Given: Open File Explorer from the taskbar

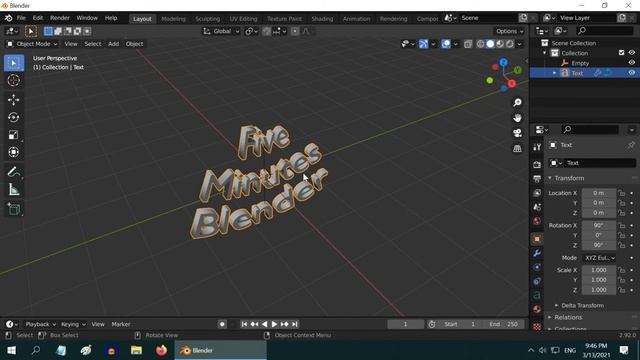Looking at the screenshot, I should coord(136,350).
